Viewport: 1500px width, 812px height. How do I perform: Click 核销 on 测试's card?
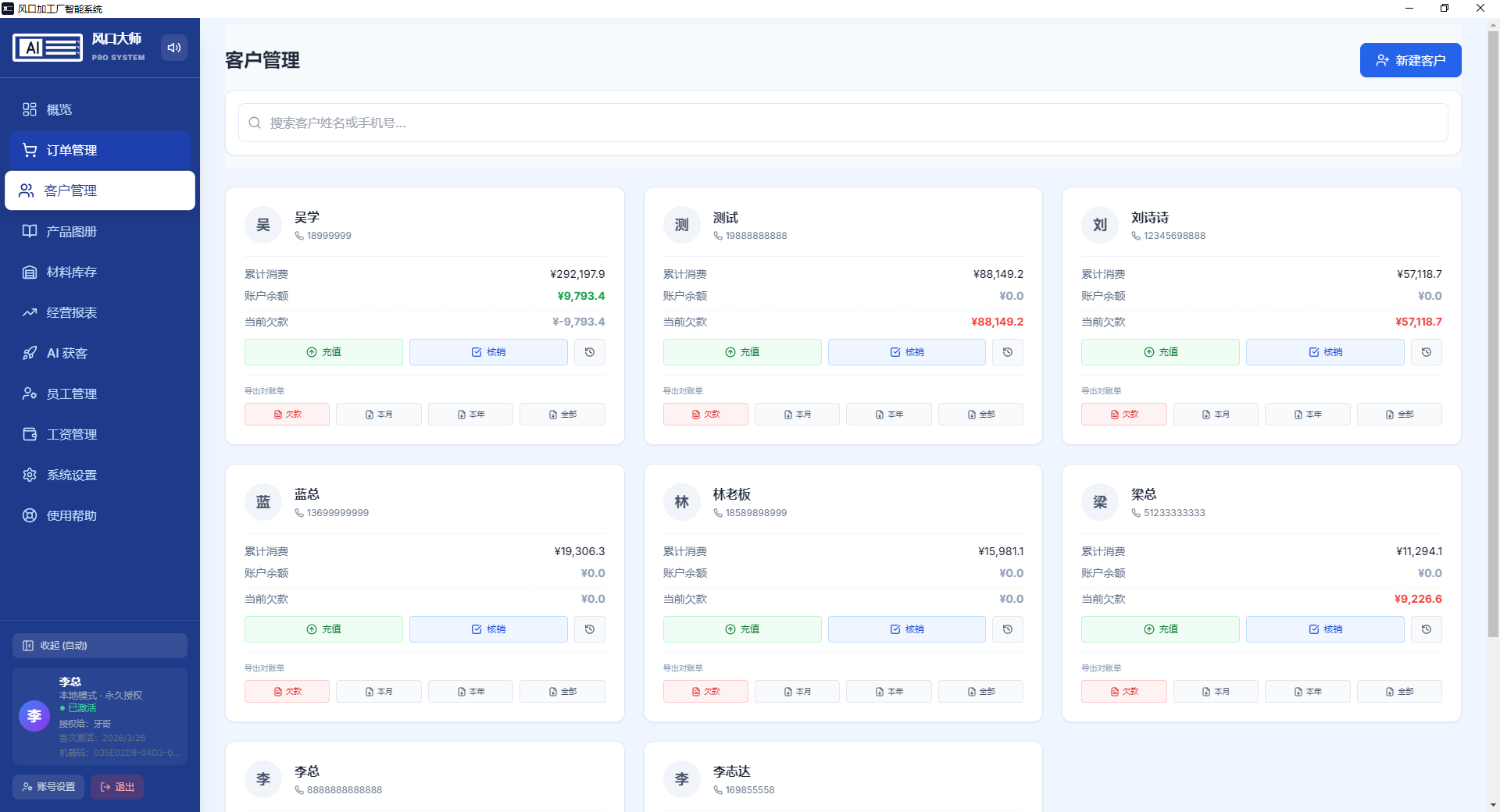[x=907, y=352]
